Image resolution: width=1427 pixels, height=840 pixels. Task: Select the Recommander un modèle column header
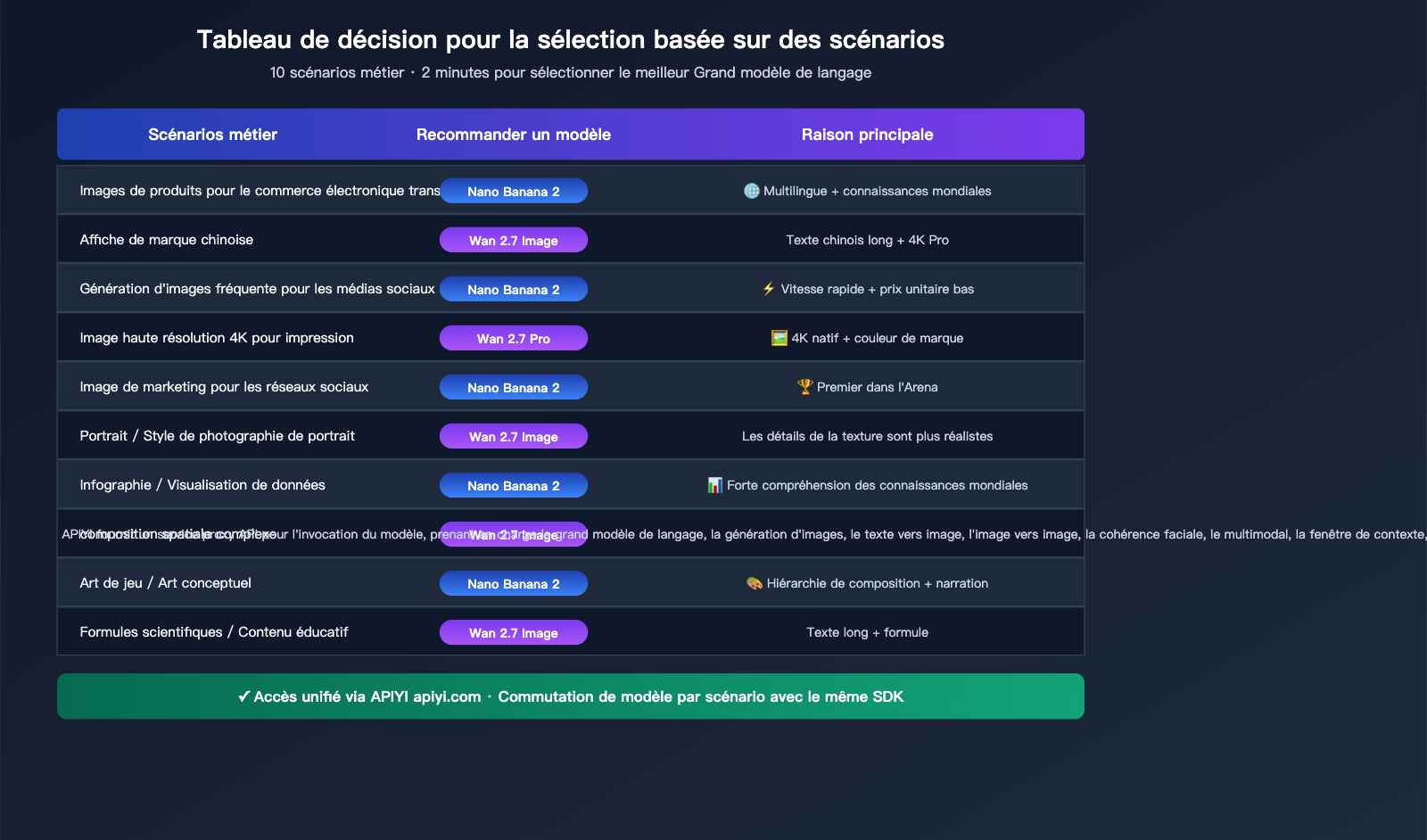(x=513, y=135)
